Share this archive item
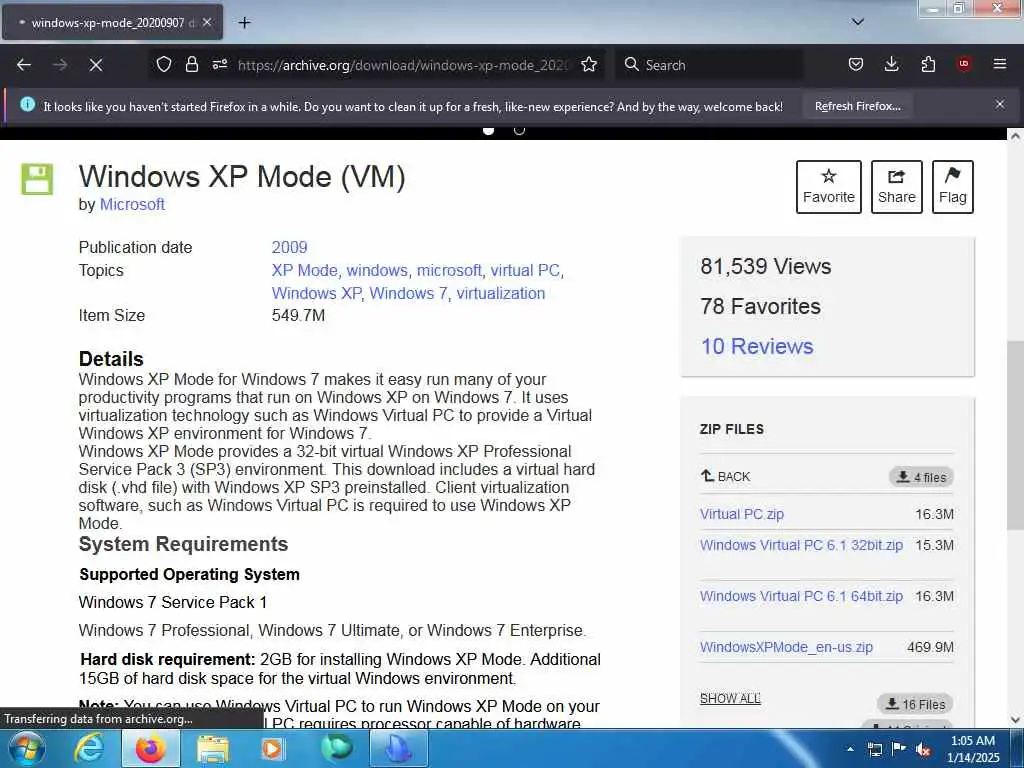 click(897, 187)
